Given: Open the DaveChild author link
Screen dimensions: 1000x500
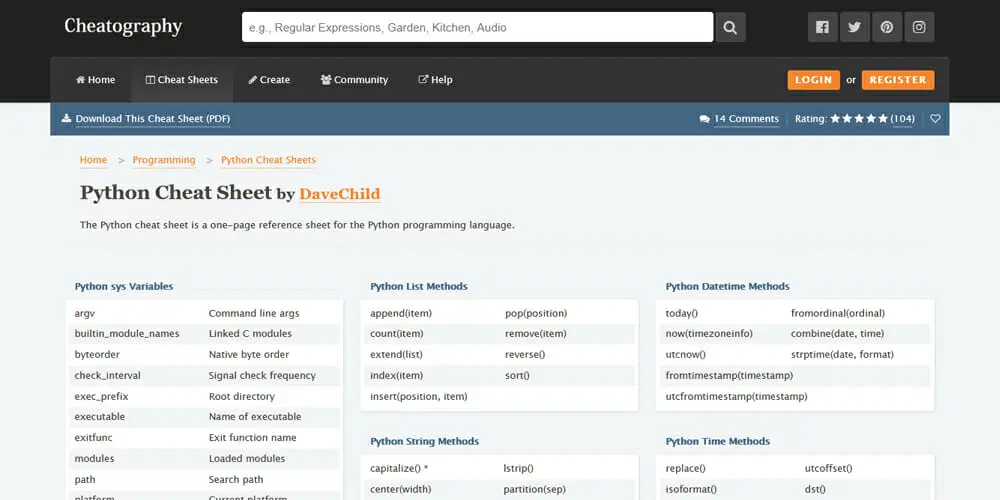Looking at the screenshot, I should point(340,194).
